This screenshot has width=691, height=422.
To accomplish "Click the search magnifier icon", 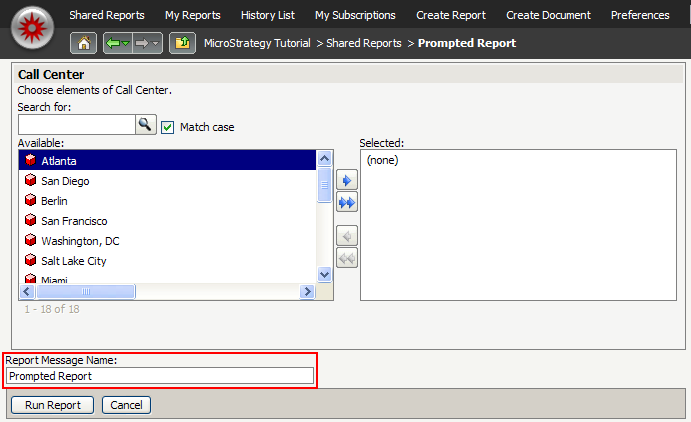I will [x=145, y=125].
